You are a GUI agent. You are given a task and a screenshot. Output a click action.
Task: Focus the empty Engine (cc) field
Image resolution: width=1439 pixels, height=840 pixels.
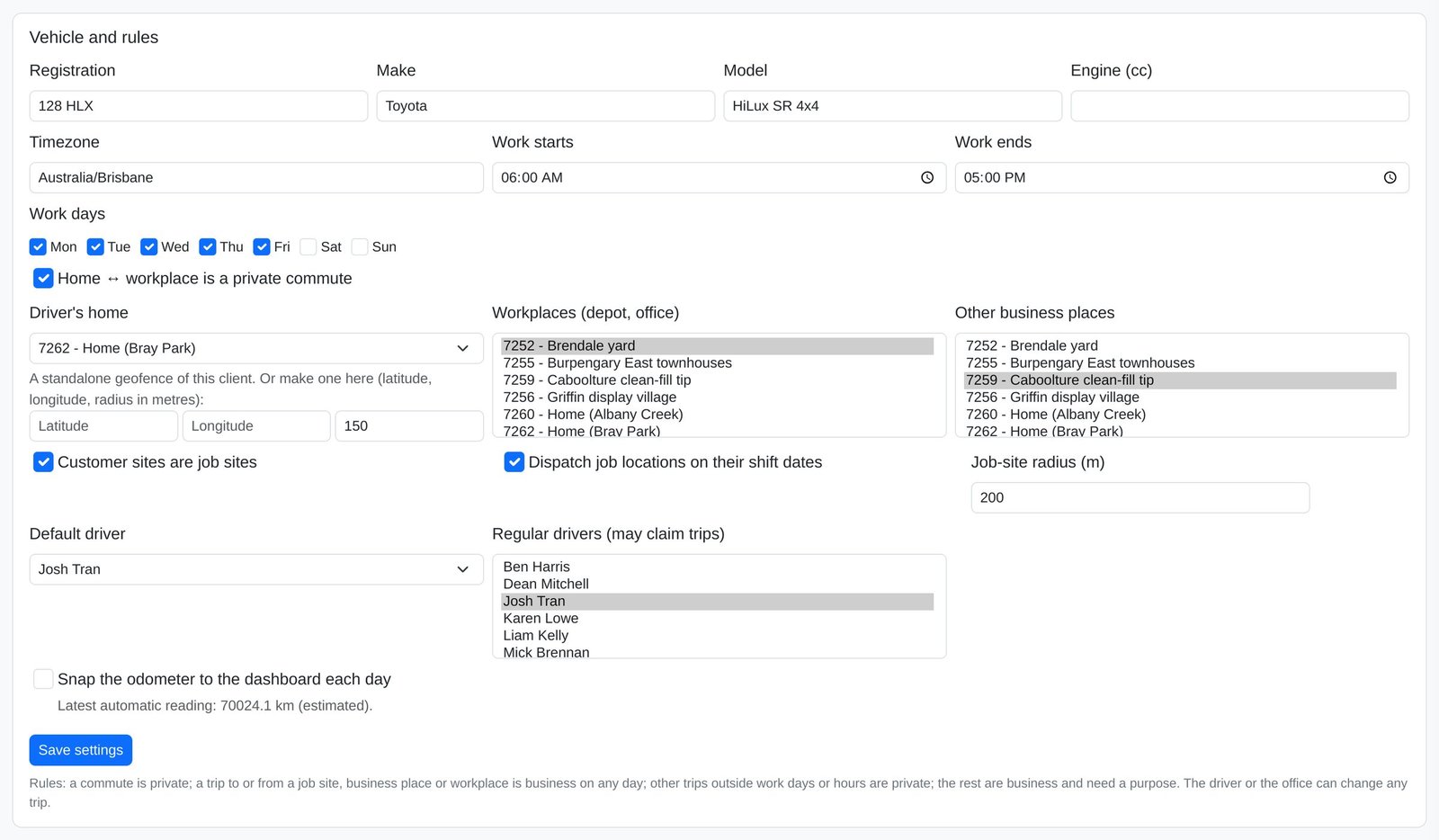point(1240,106)
